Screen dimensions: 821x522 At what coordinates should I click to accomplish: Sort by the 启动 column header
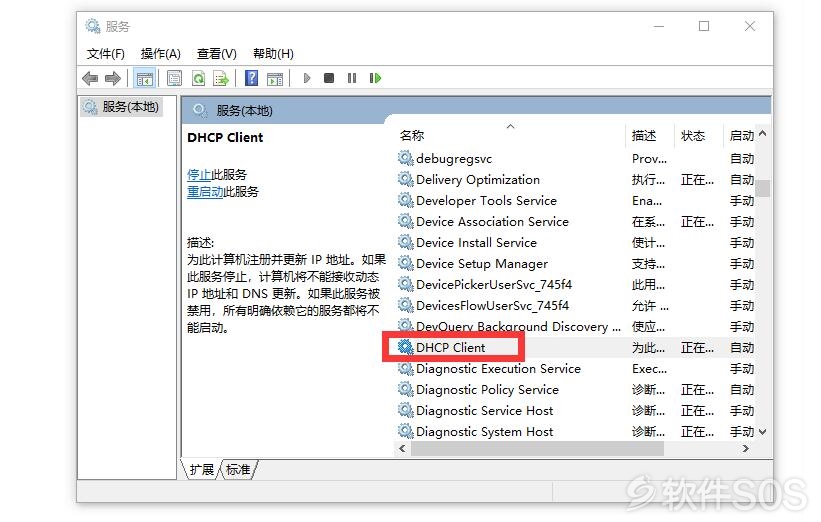[x=742, y=136]
